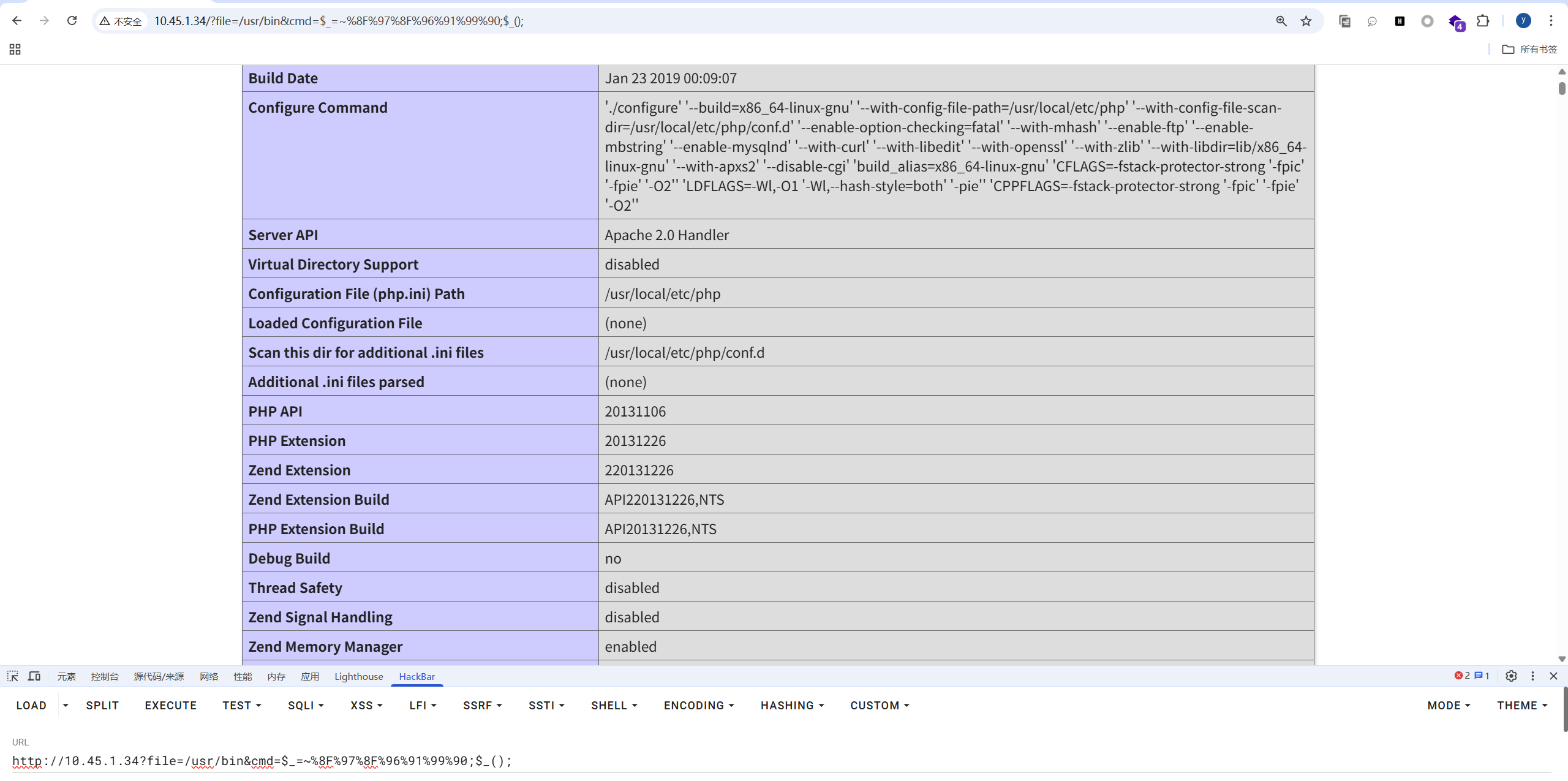Open the THEME dropdown in HackBar
Viewport: 1568px width, 781px height.
[1522, 705]
